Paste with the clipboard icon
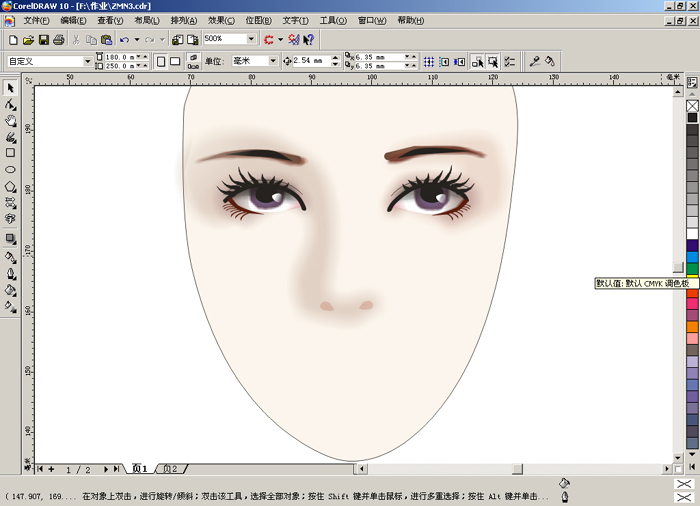700x506 pixels. tap(106, 40)
